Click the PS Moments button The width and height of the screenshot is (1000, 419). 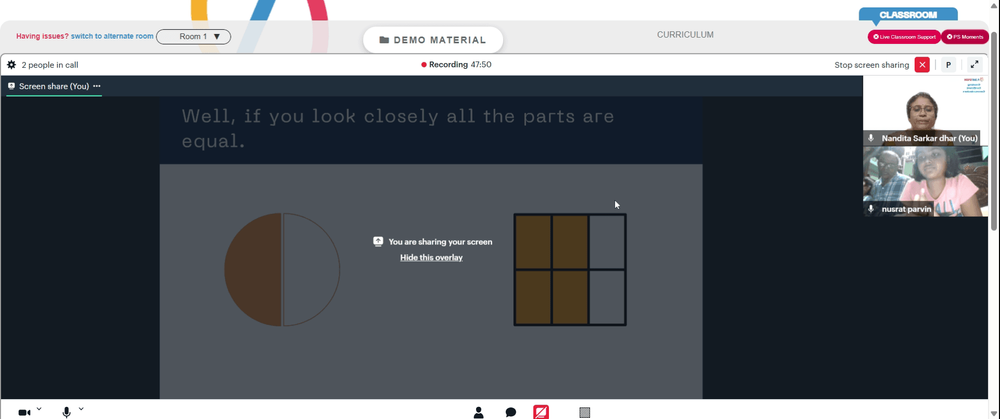[965, 37]
